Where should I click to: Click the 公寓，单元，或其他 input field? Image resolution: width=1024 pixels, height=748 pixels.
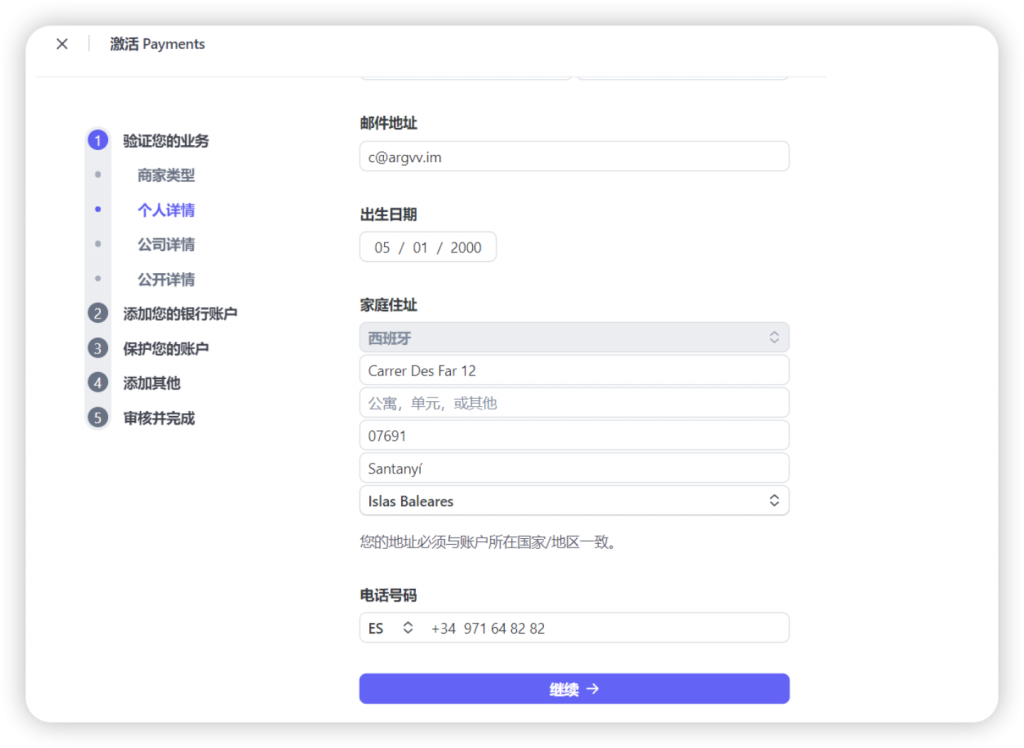[x=574, y=403]
